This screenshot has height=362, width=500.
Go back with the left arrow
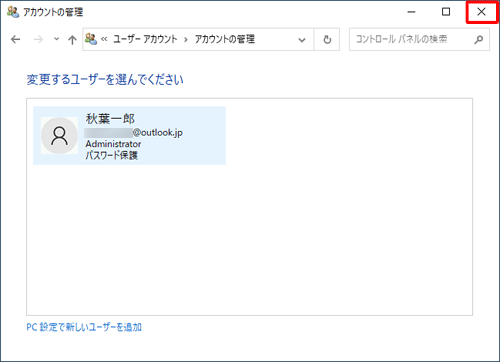click(16, 39)
